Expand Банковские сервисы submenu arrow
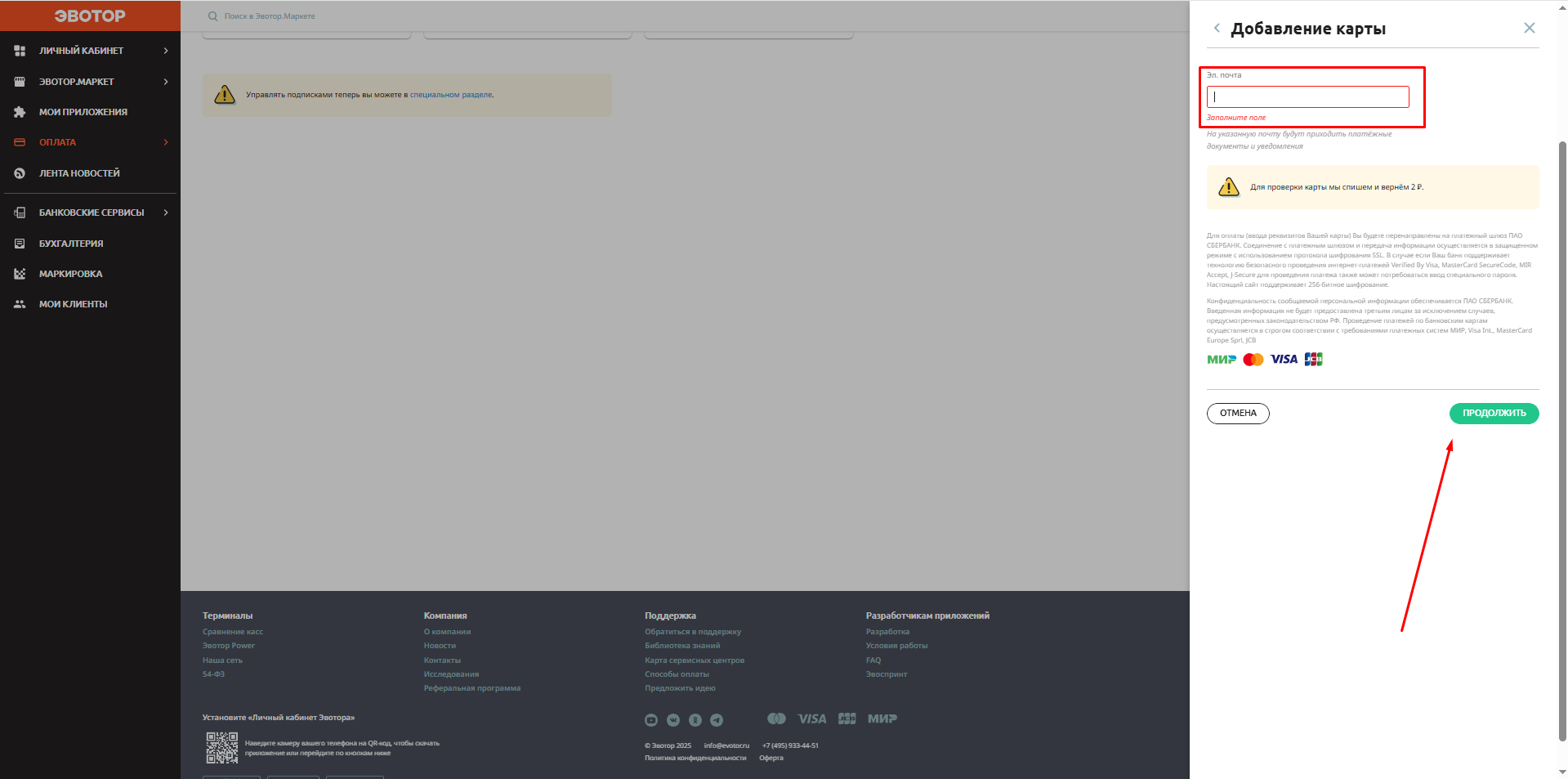The width and height of the screenshot is (1568, 779). click(166, 213)
